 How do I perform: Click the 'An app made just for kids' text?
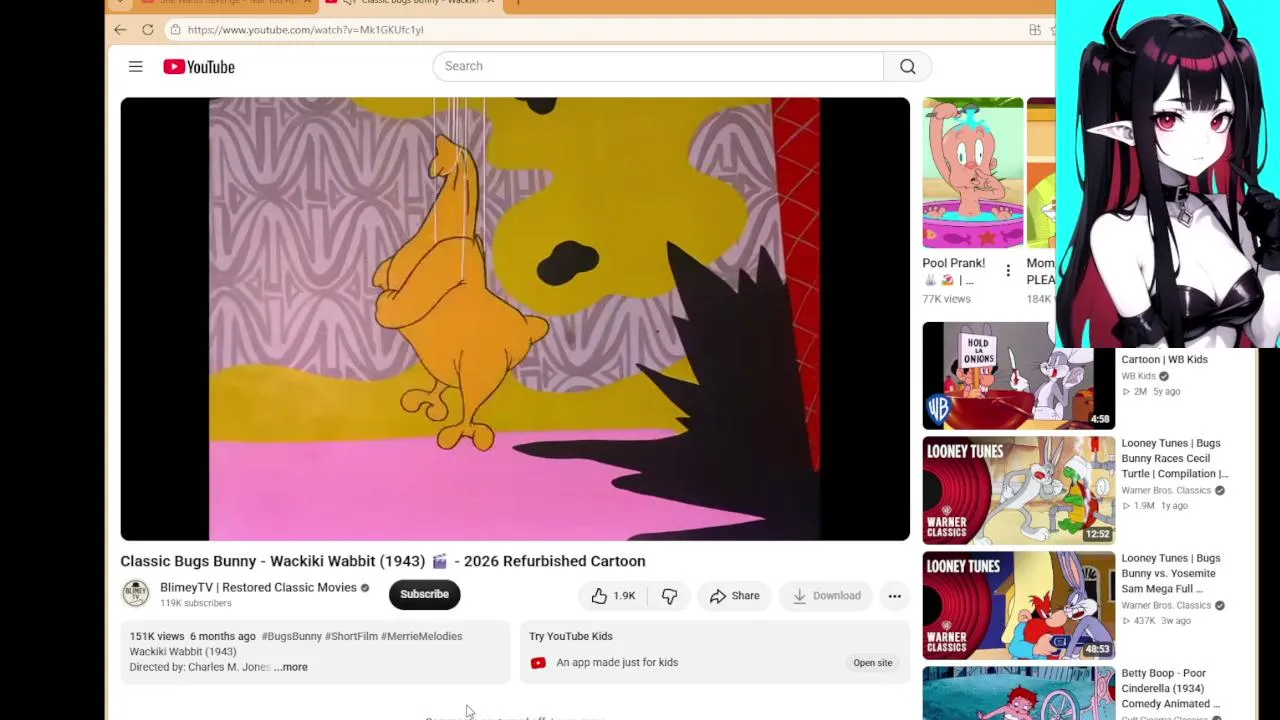pos(617,663)
